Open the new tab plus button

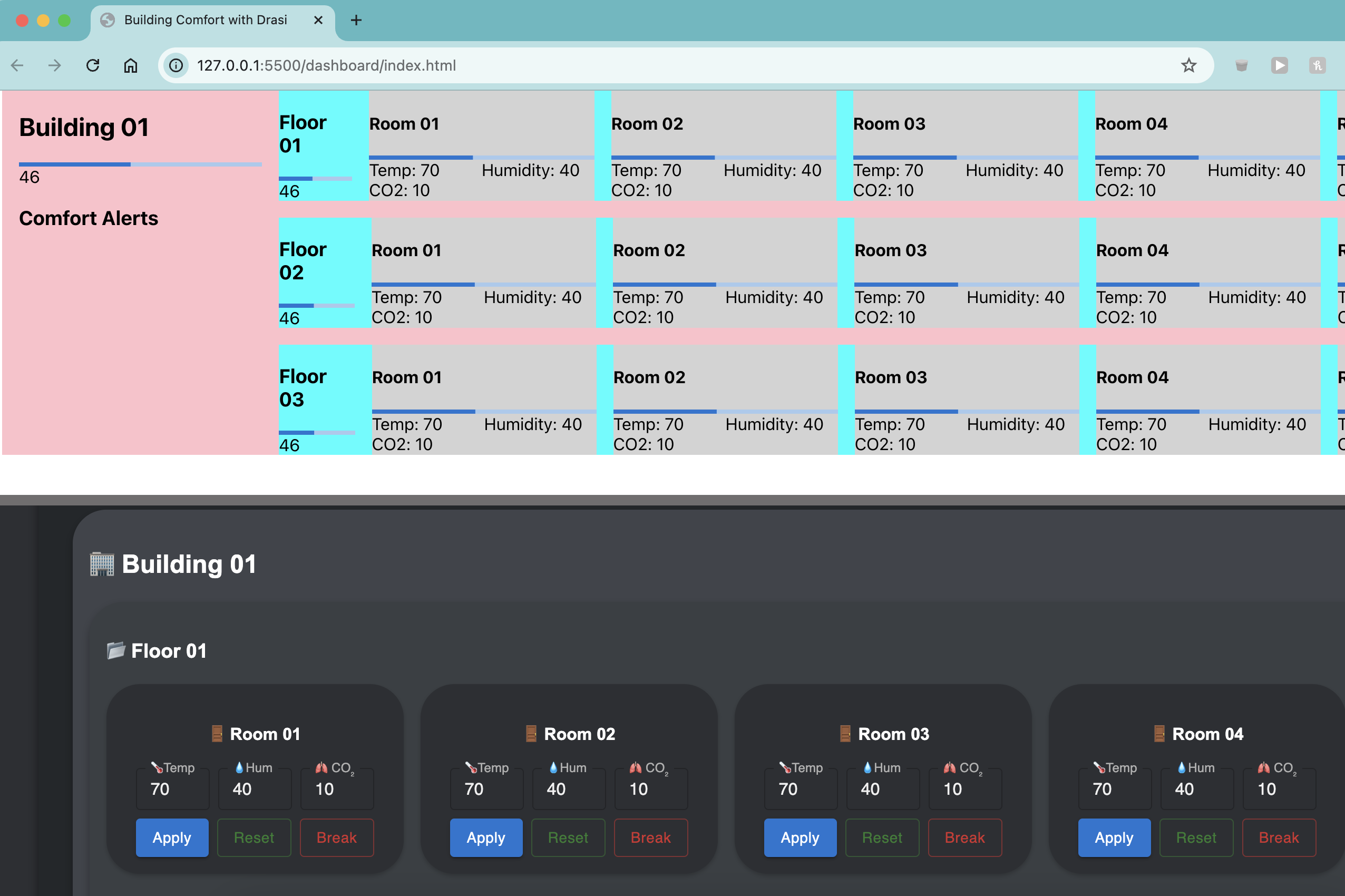(x=356, y=21)
